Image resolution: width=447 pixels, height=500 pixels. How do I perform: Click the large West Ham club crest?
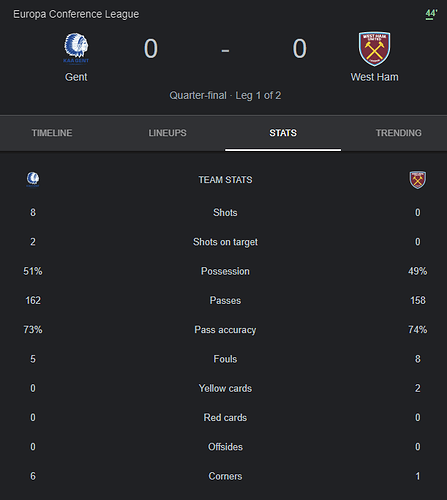[x=374, y=49]
